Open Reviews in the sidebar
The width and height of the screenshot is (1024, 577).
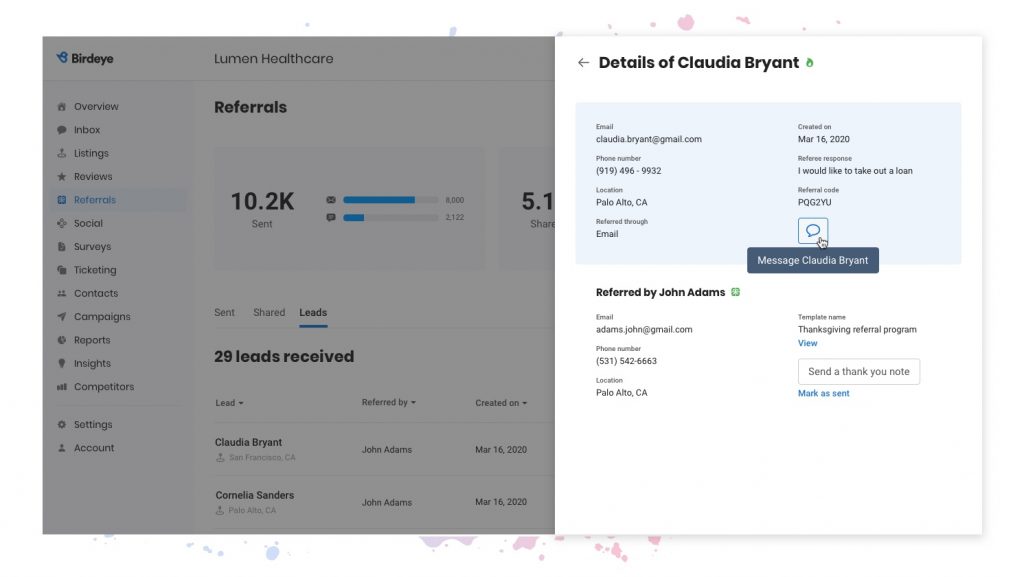(x=93, y=177)
